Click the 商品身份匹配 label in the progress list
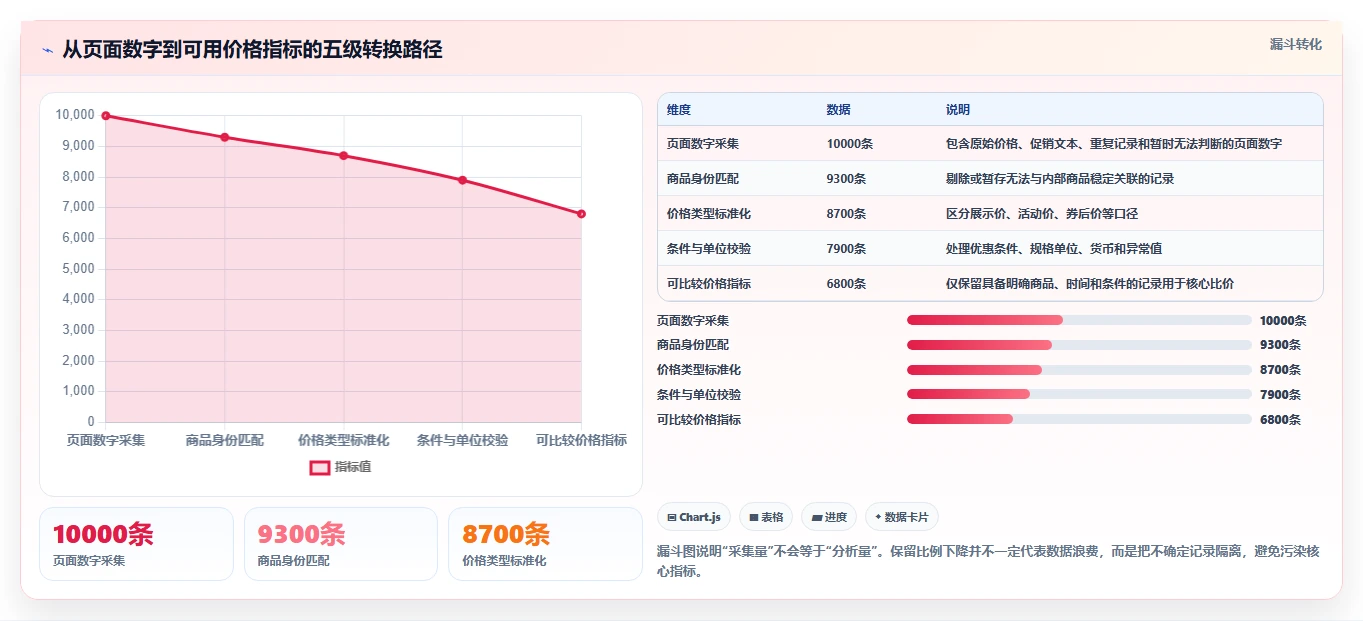Viewport: 1363px width, 621px height. (x=693, y=345)
